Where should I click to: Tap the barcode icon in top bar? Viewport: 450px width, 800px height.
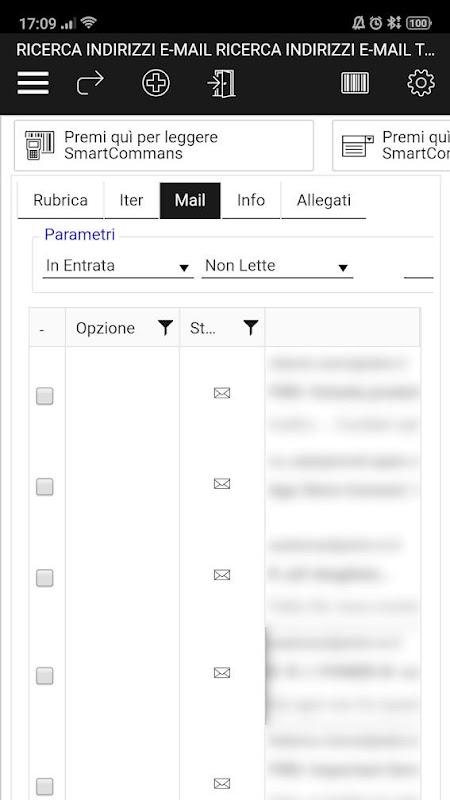[x=355, y=83]
